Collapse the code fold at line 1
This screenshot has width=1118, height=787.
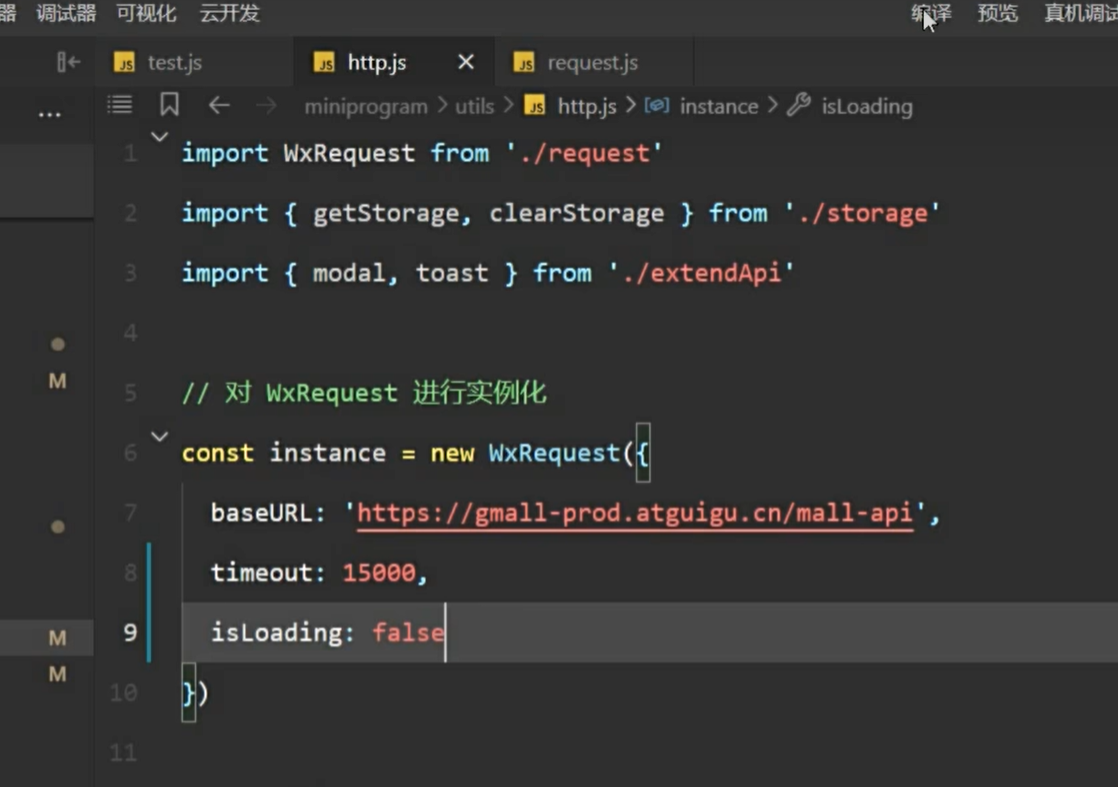[x=159, y=137]
